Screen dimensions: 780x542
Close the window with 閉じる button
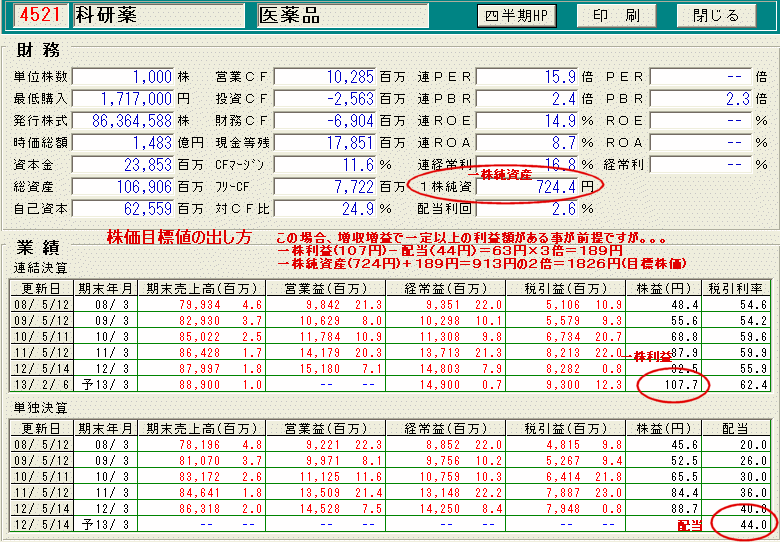[x=716, y=16]
